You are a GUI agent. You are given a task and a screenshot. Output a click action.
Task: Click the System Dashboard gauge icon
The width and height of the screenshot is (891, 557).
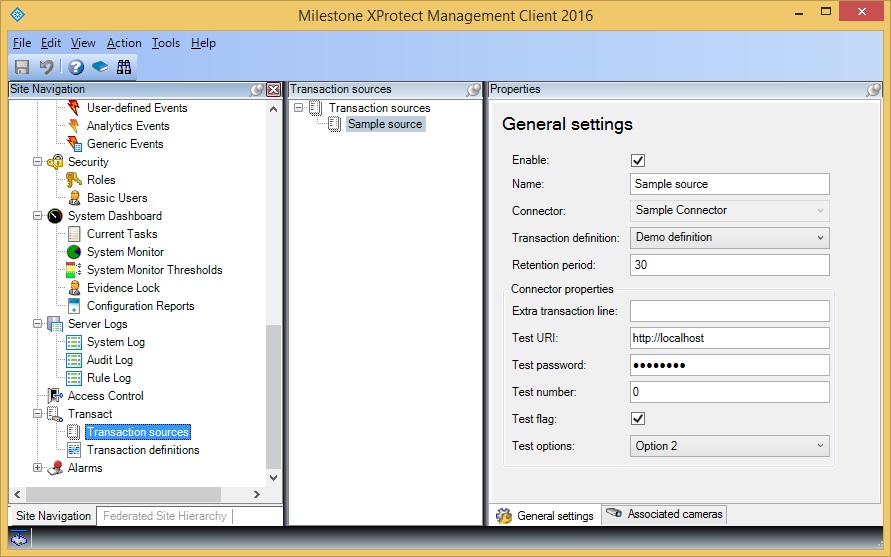[x=55, y=216]
